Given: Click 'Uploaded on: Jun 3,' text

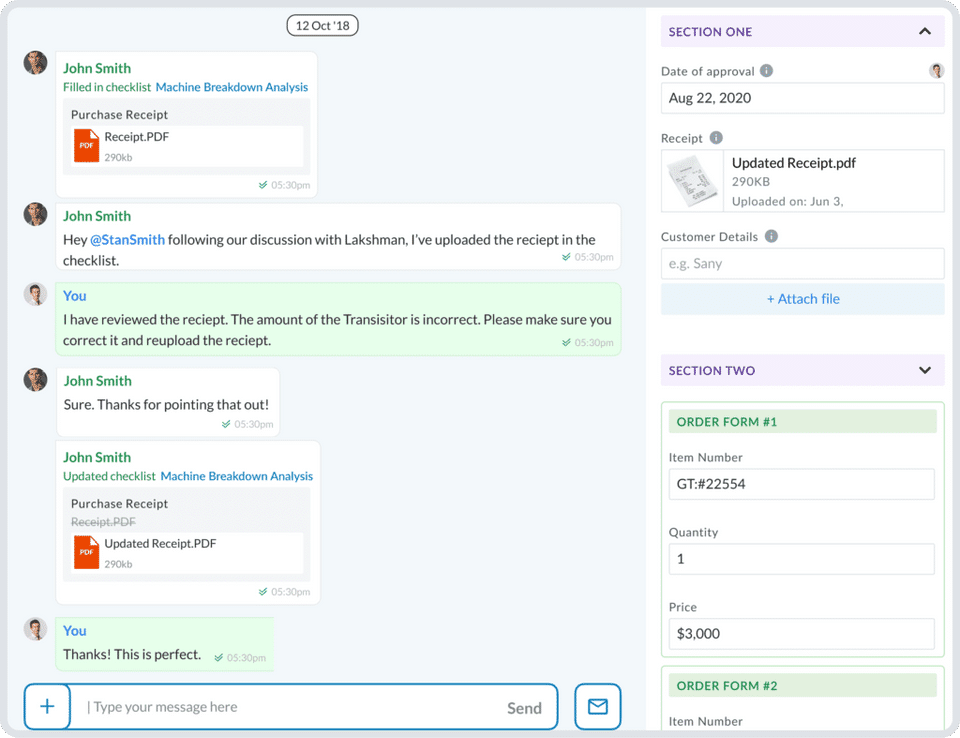Looking at the screenshot, I should [787, 201].
